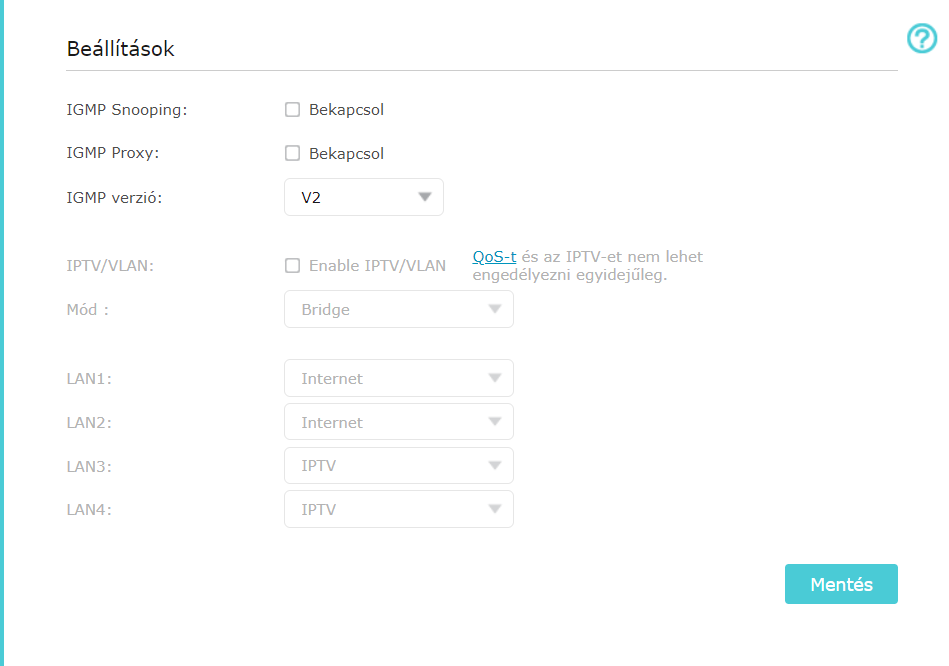Check the Enable IPTV/VLAN box
Screen dimensions: 949x666
[293, 266]
